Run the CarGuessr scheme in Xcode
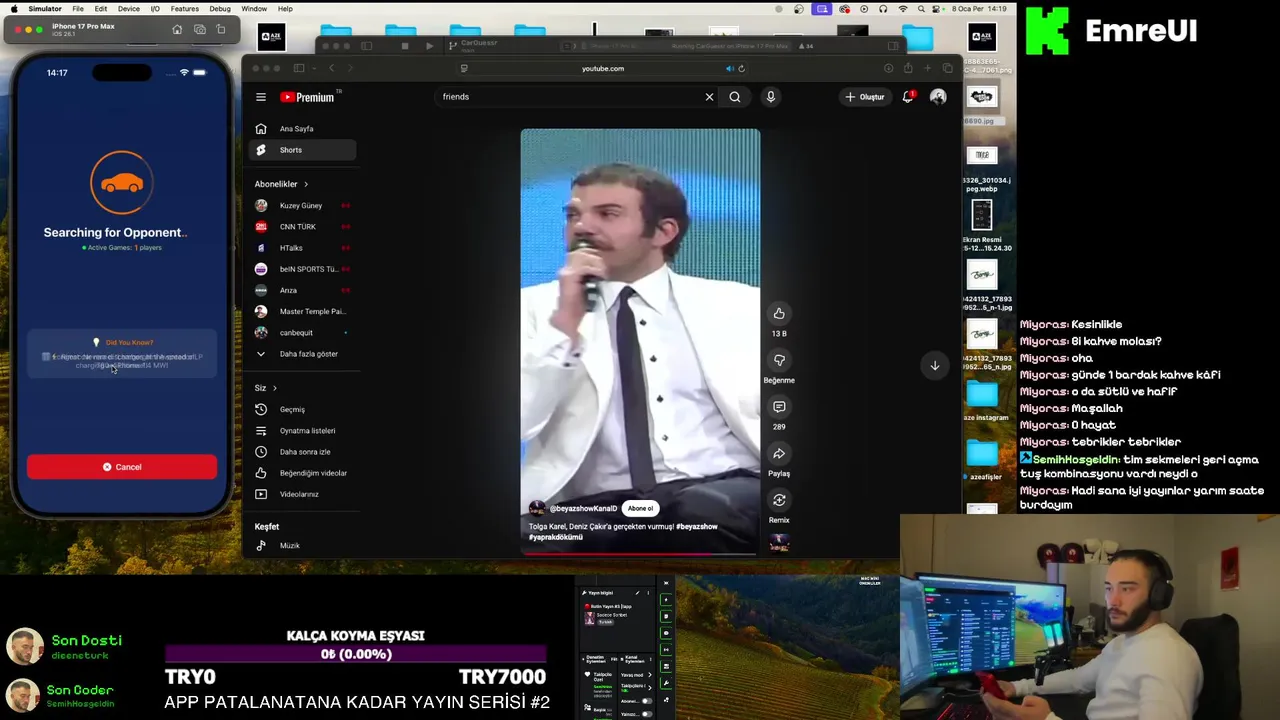Image resolution: width=1280 pixels, height=720 pixels. pos(429,46)
